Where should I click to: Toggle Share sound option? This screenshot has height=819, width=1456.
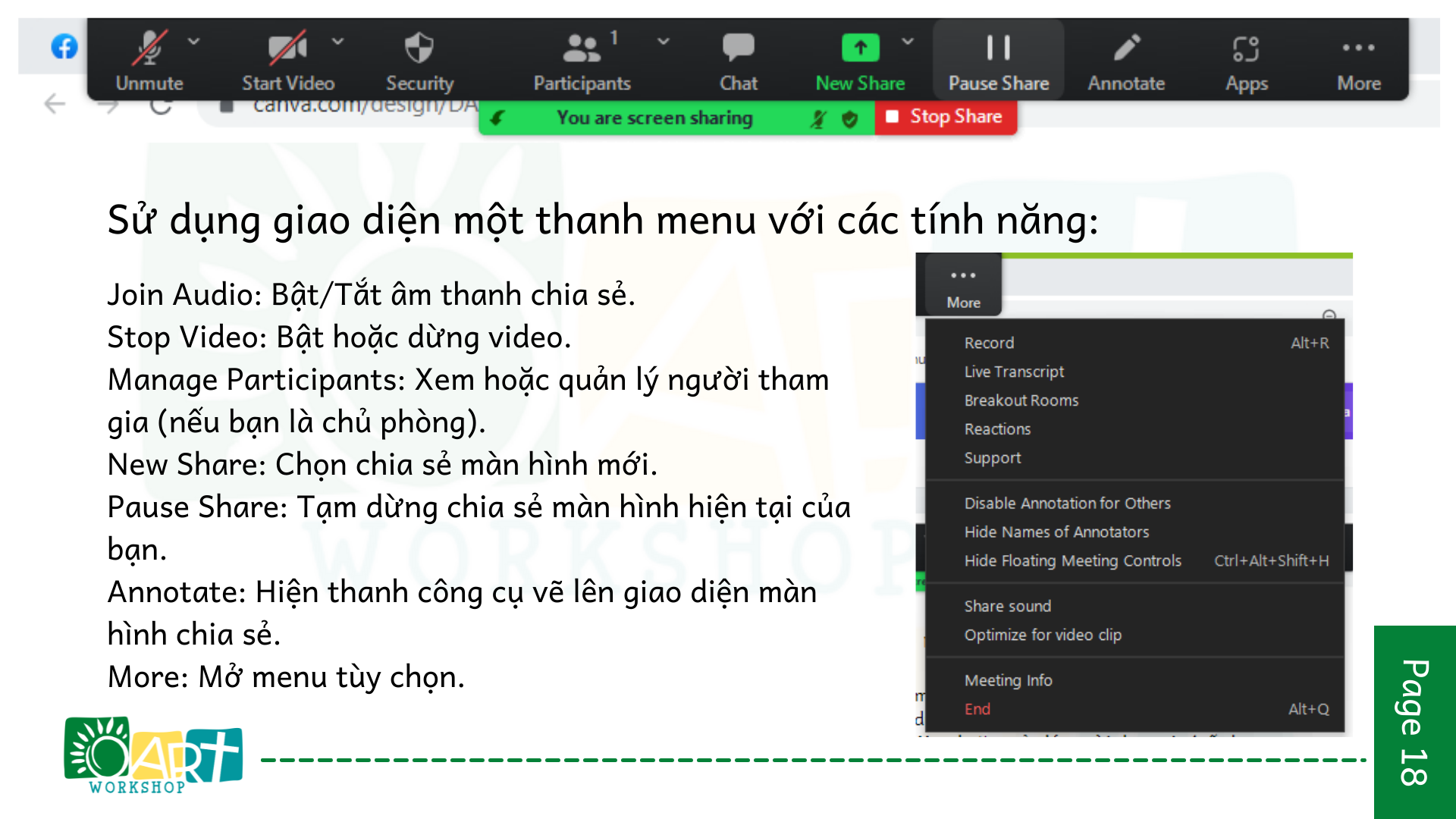tap(1007, 606)
